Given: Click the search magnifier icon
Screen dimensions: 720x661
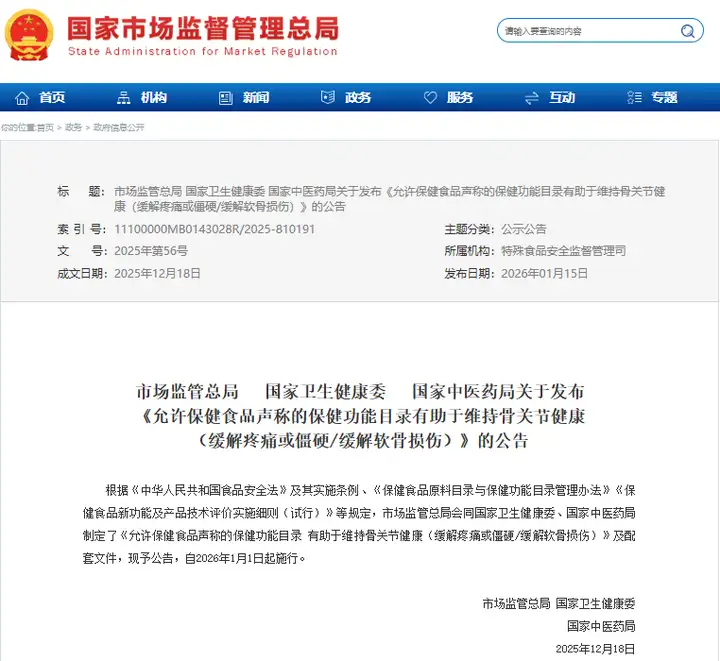Looking at the screenshot, I should tap(687, 31).
